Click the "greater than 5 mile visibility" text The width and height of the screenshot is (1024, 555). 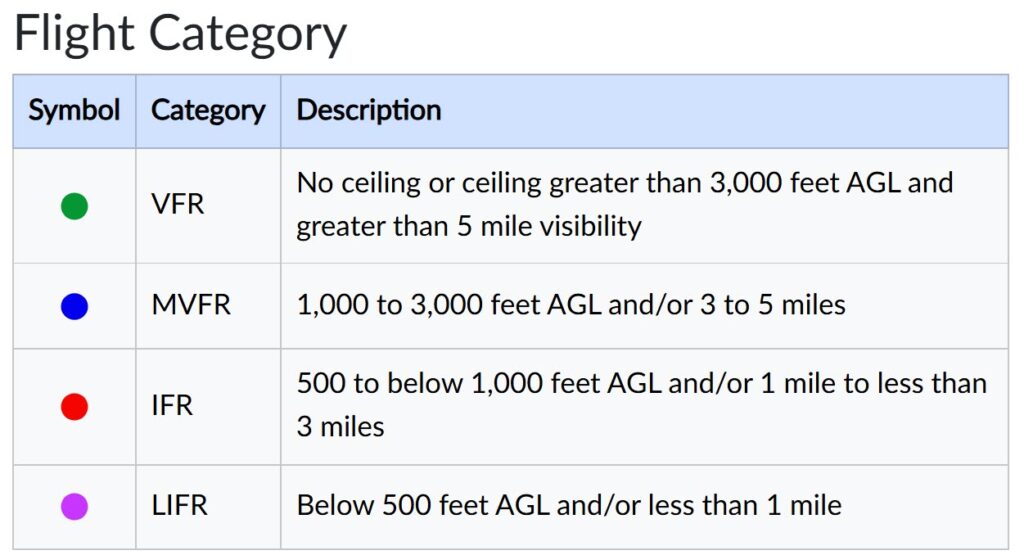468,226
